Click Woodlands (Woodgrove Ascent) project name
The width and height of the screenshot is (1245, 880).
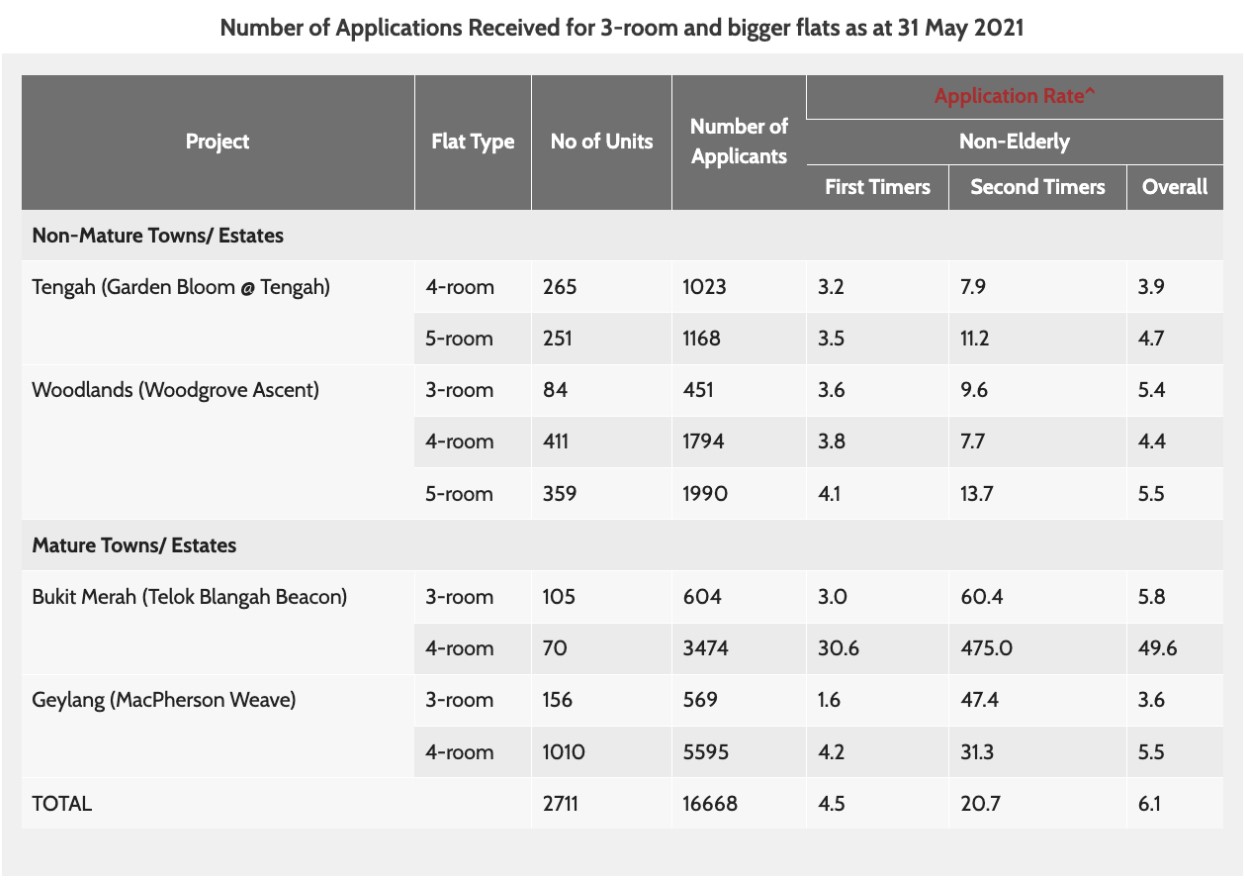tap(176, 390)
